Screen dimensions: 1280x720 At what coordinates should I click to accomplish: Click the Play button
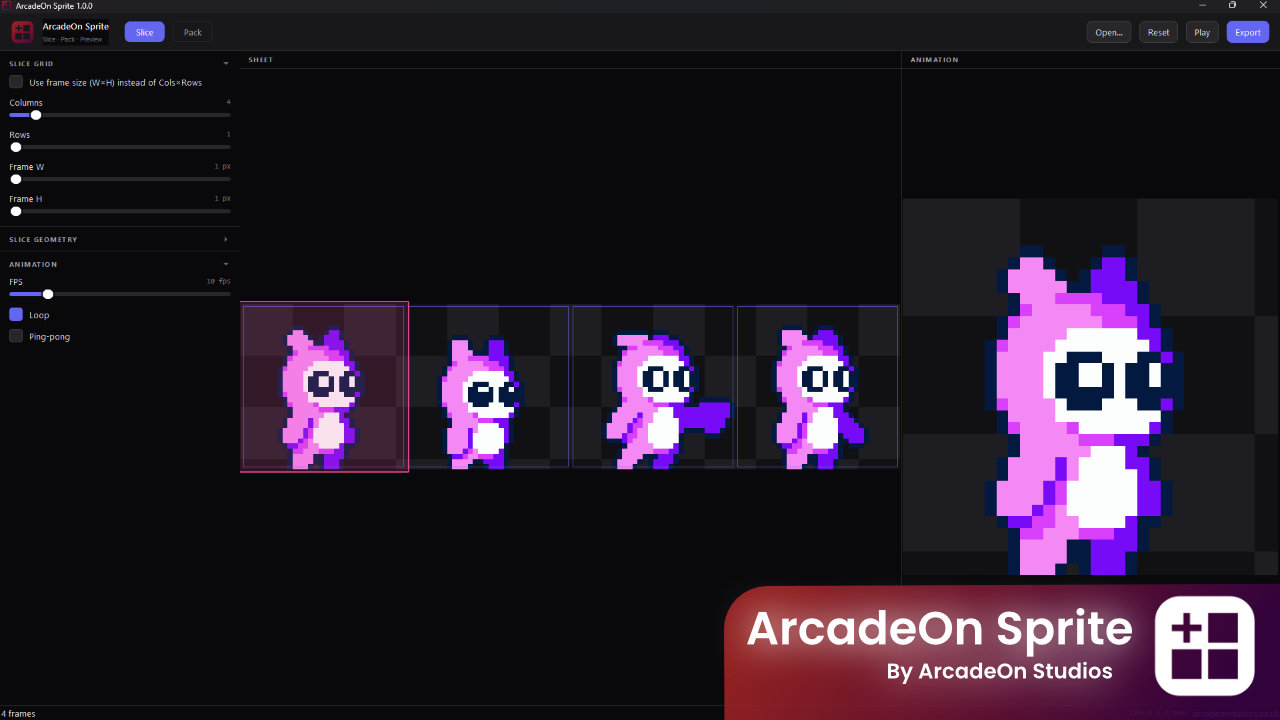pos(1202,32)
